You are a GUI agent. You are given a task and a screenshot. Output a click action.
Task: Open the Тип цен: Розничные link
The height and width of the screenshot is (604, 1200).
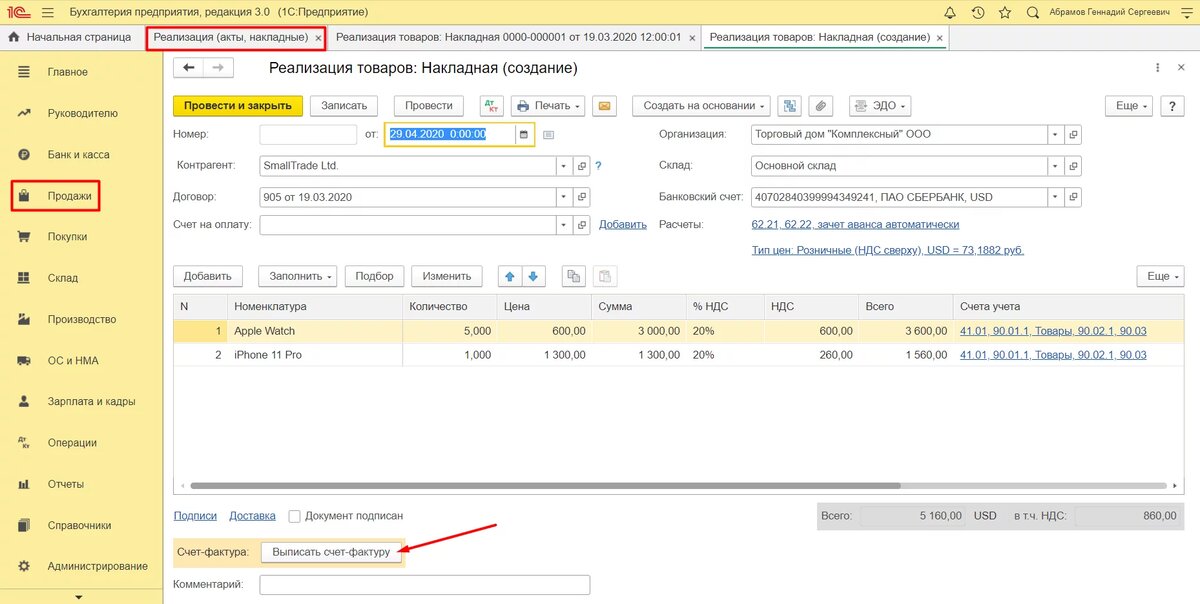pos(888,250)
